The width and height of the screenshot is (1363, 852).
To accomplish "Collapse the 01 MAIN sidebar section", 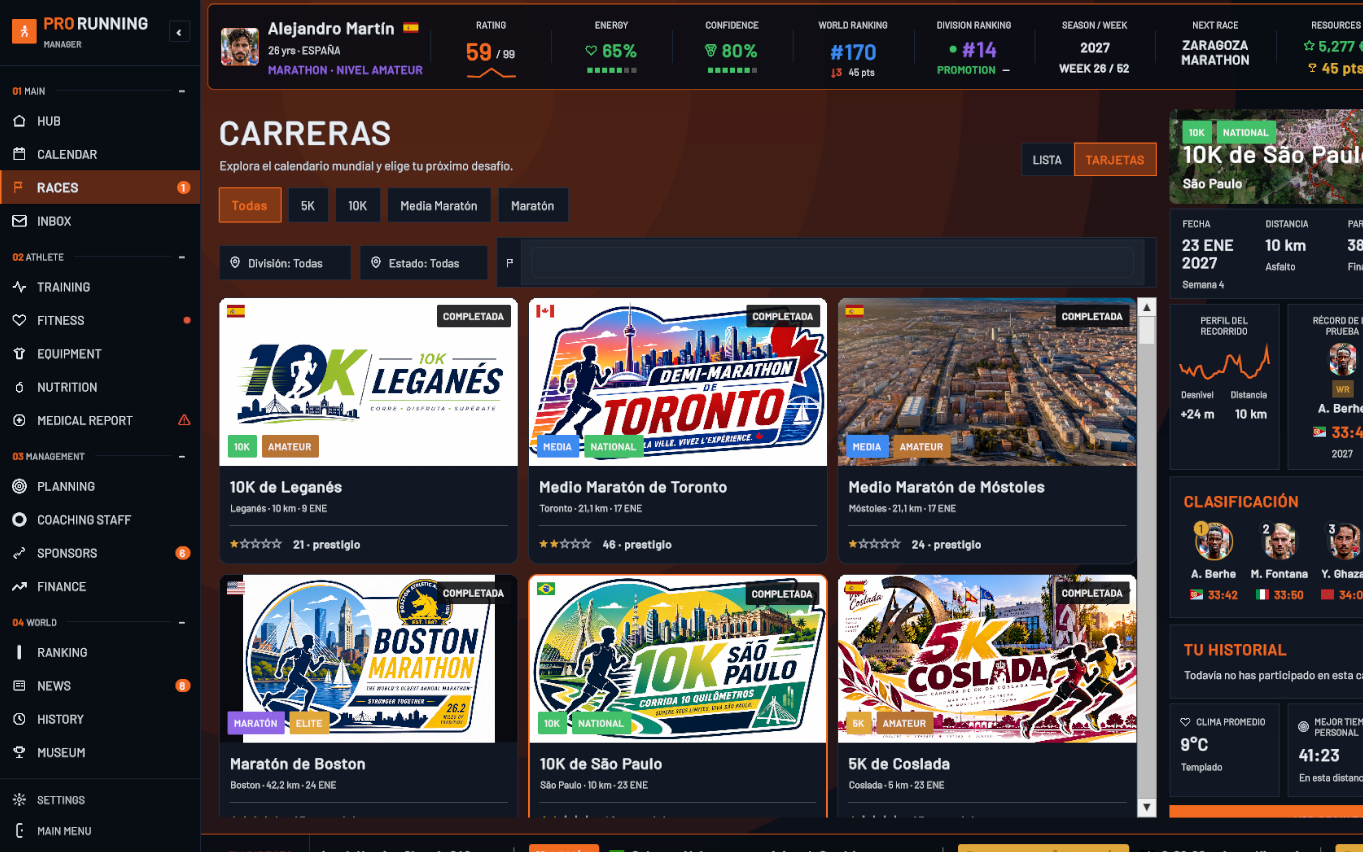I will 182,91.
